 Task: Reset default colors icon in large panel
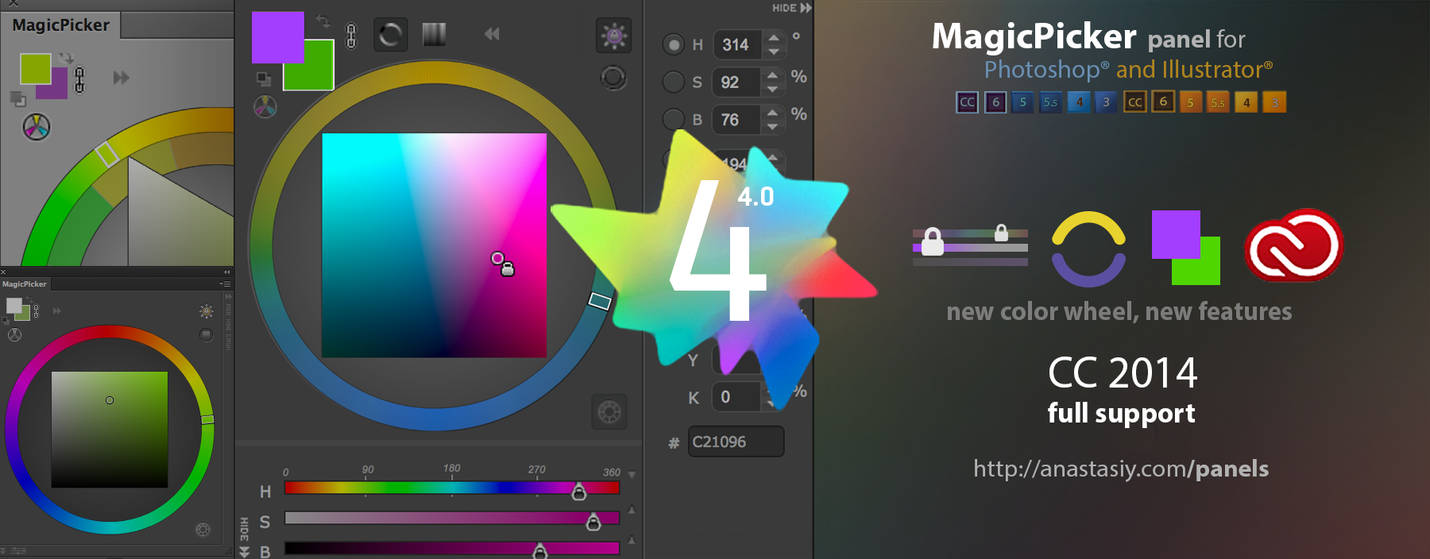[x=263, y=79]
